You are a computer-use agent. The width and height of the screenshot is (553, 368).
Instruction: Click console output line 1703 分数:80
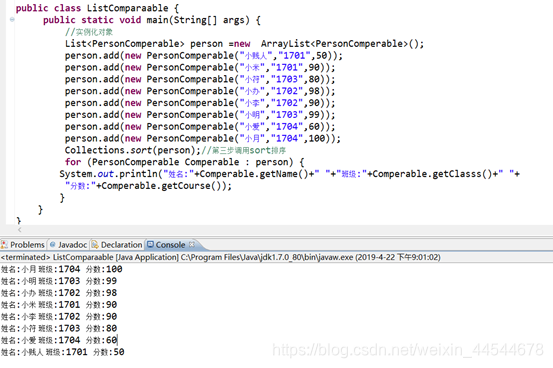click(x=59, y=328)
